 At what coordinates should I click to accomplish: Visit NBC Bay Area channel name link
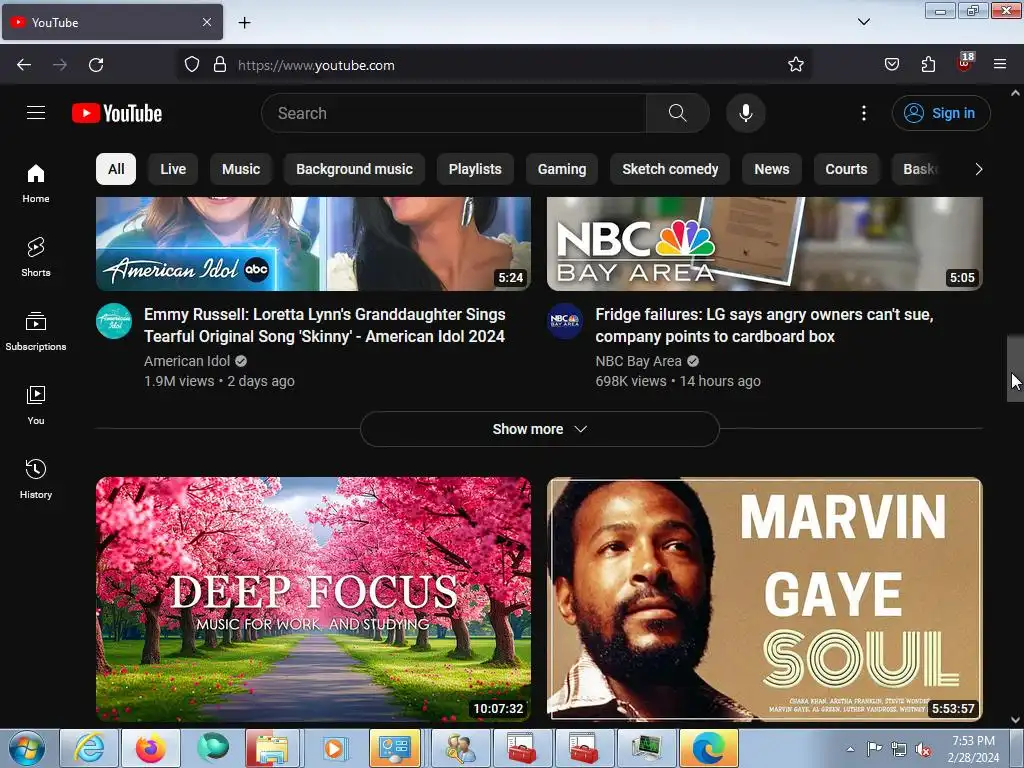(638, 361)
